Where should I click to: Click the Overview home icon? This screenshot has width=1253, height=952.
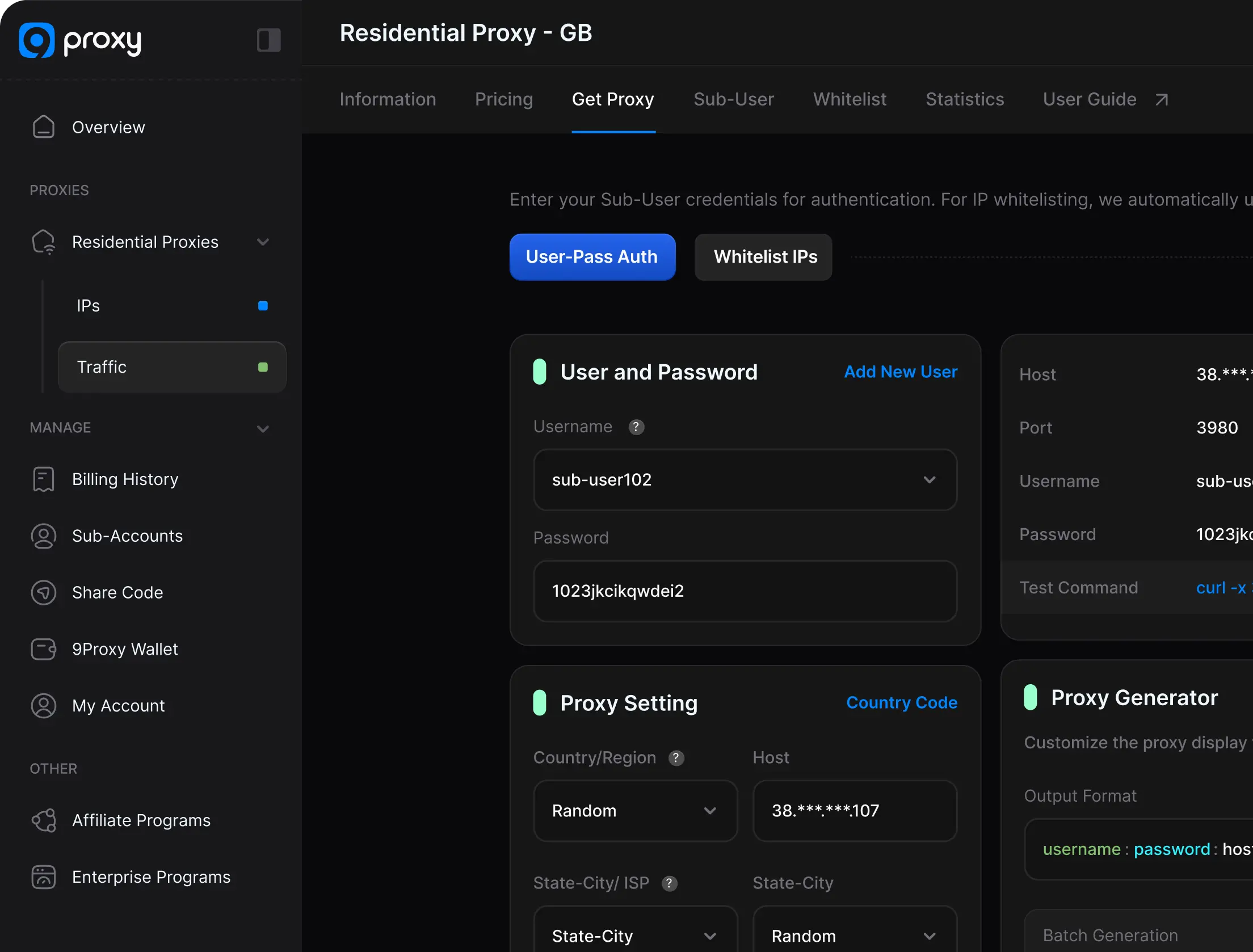click(44, 127)
